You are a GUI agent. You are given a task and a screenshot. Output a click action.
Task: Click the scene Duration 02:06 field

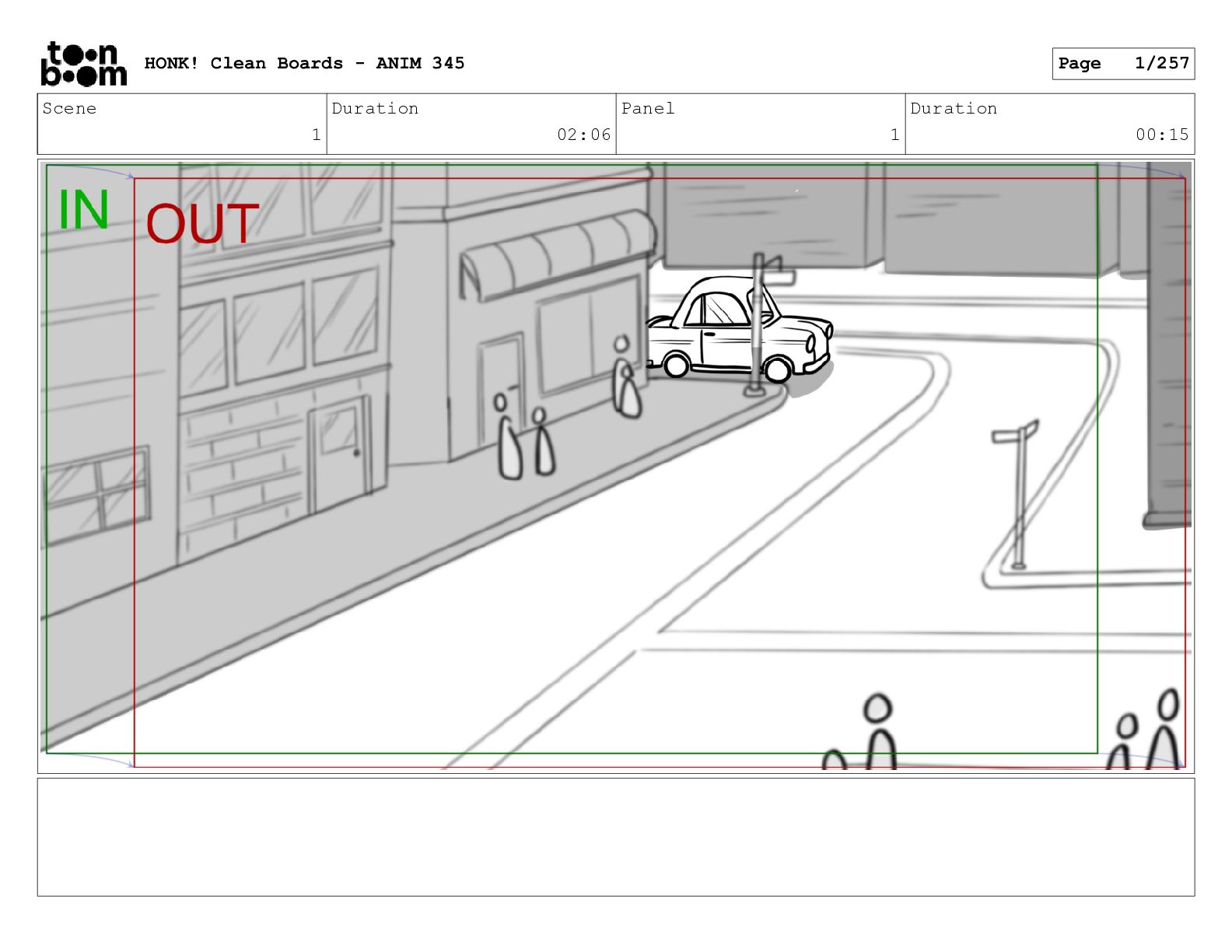[x=471, y=124]
